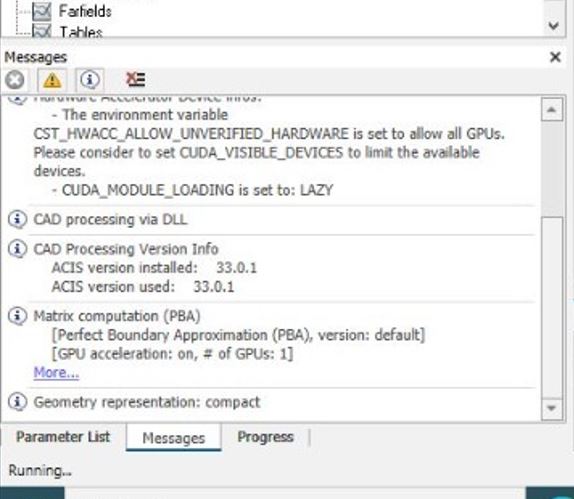Toggle the error messages filter icon
The image size is (574, 499).
pyautogui.click(x=15, y=79)
